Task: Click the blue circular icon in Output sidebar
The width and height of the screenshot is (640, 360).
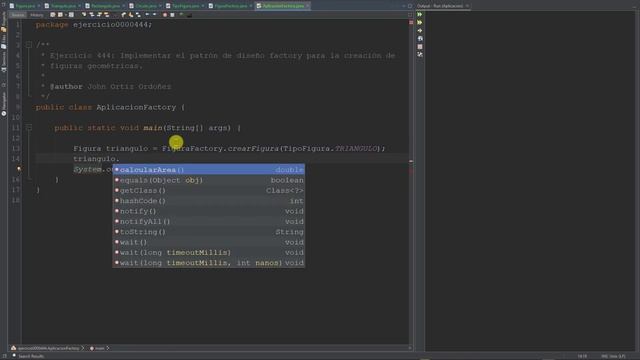Action: click(x=420, y=38)
